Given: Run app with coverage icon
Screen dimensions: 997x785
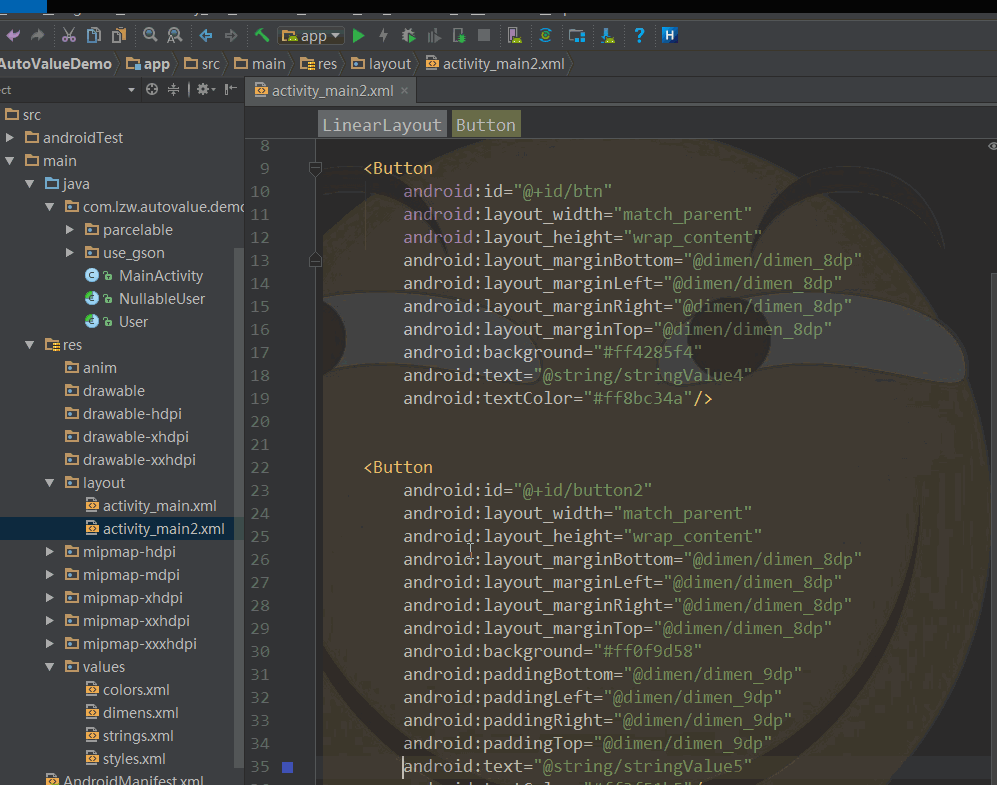Looking at the screenshot, I should (434, 36).
